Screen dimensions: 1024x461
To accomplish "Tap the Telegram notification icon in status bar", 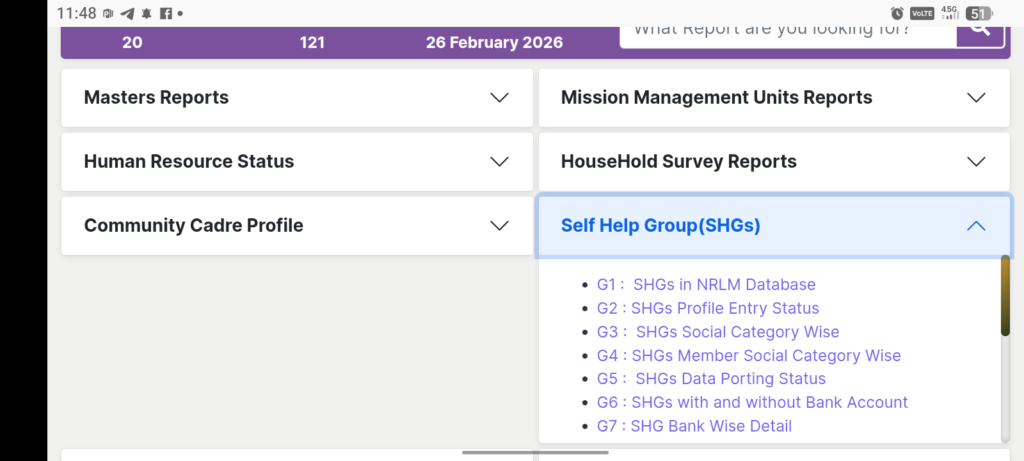I will point(127,14).
